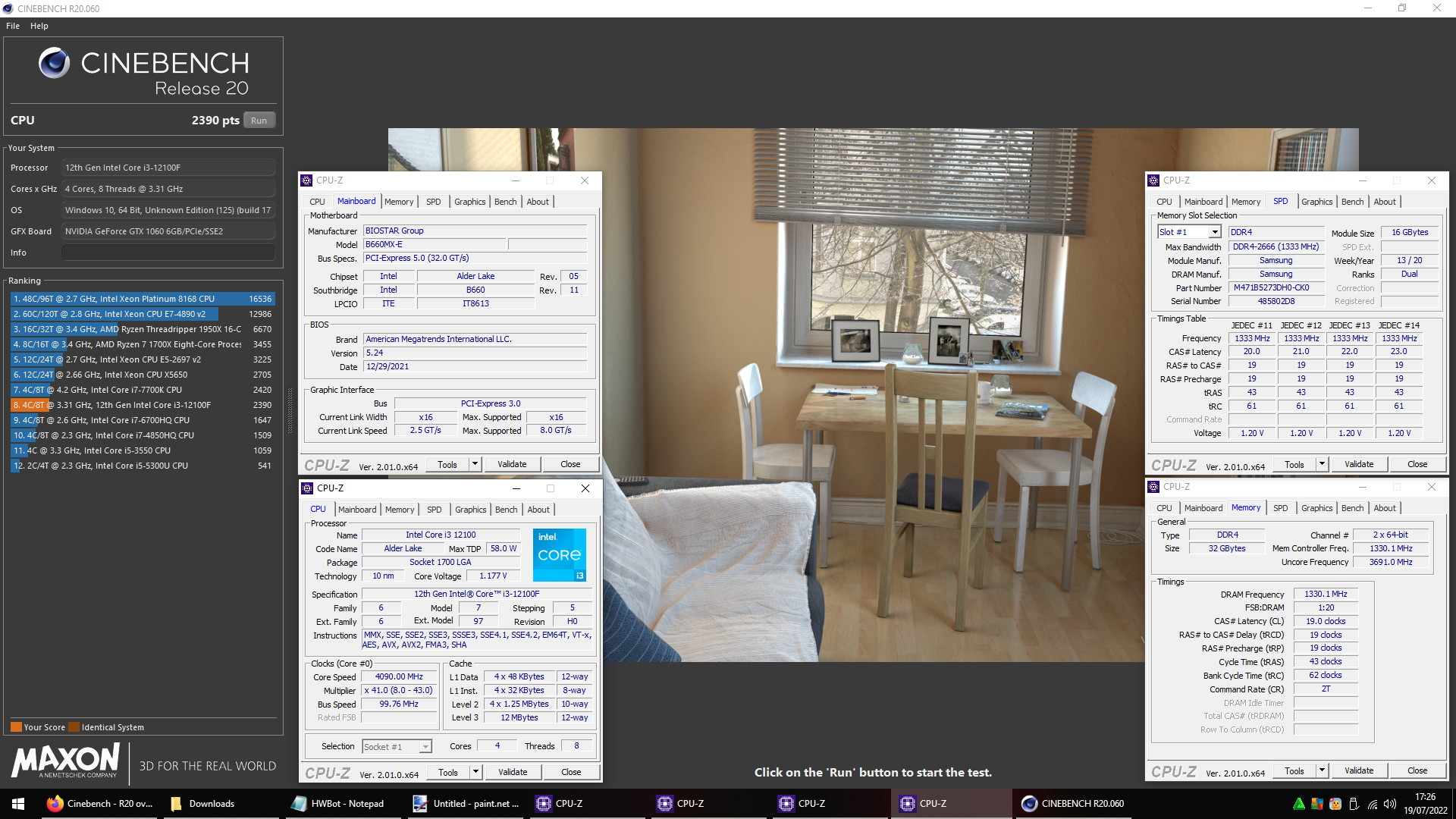Click the Info field in Your System
Screen dimensions: 1456x819
(x=168, y=253)
